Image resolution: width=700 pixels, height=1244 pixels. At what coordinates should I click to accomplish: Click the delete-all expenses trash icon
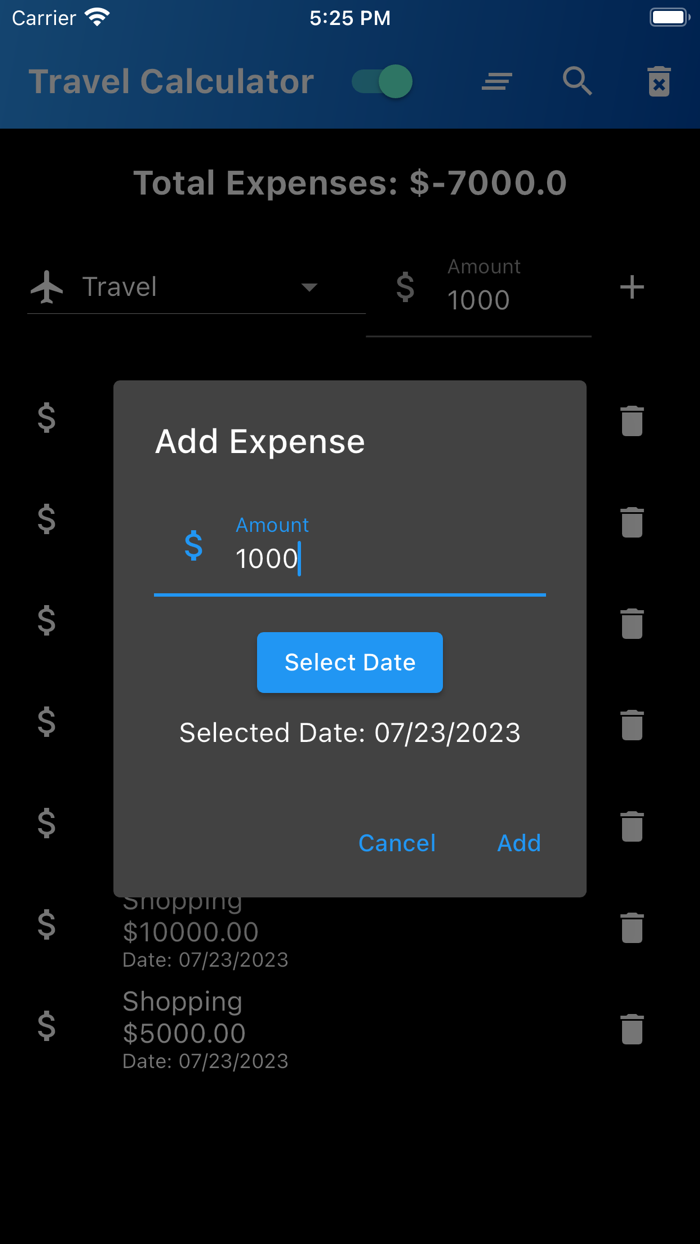coord(659,82)
